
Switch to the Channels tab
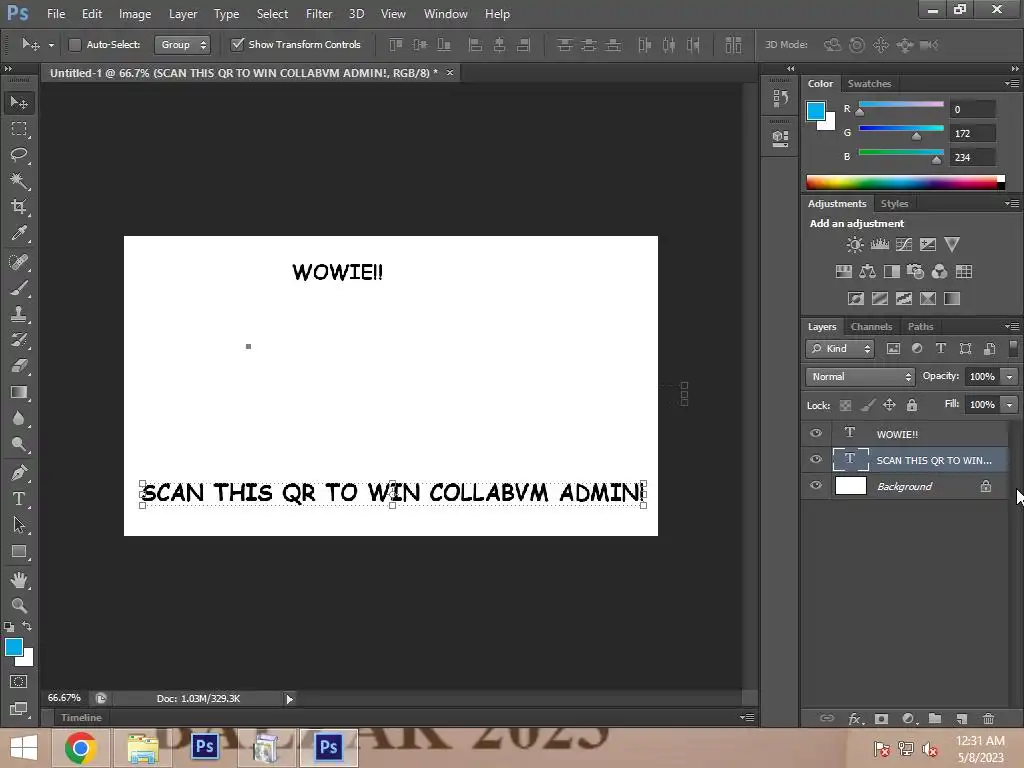point(871,327)
